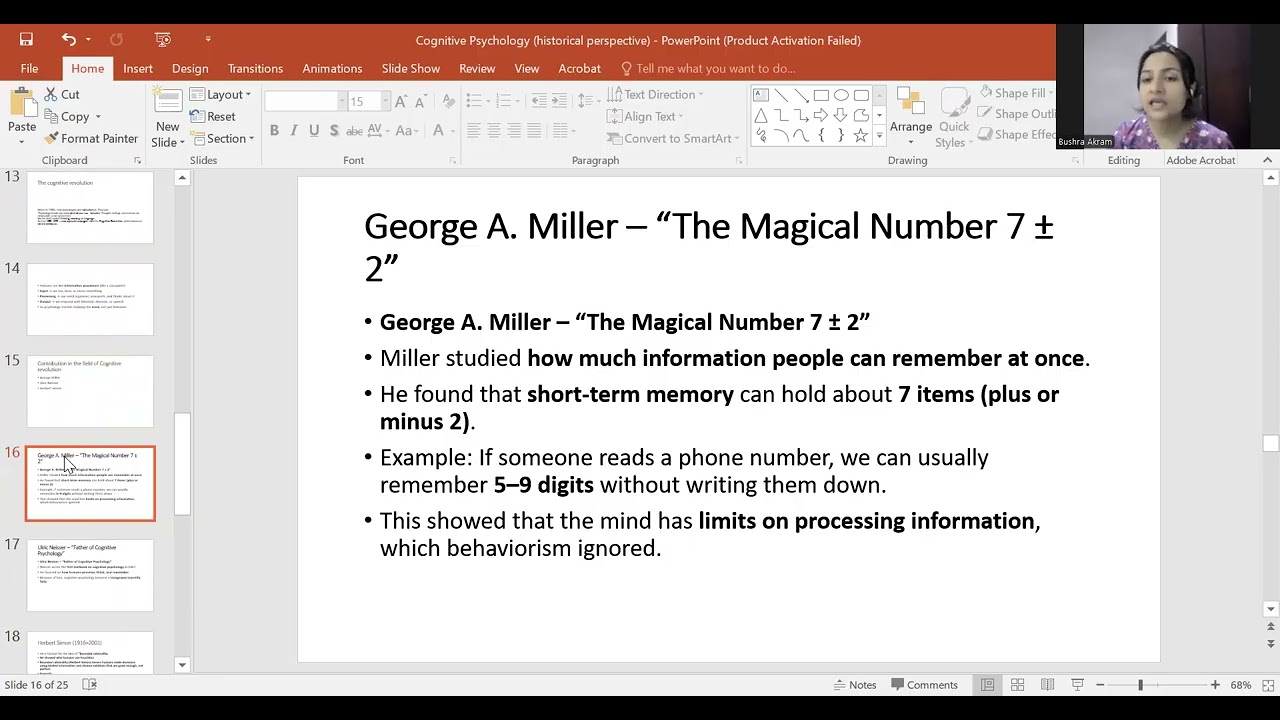Toggle center text alignment
The image size is (1280, 720).
click(494, 131)
